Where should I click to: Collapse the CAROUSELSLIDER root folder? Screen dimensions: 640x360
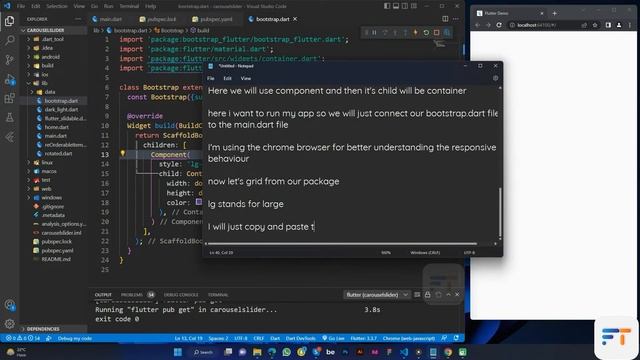point(23,30)
